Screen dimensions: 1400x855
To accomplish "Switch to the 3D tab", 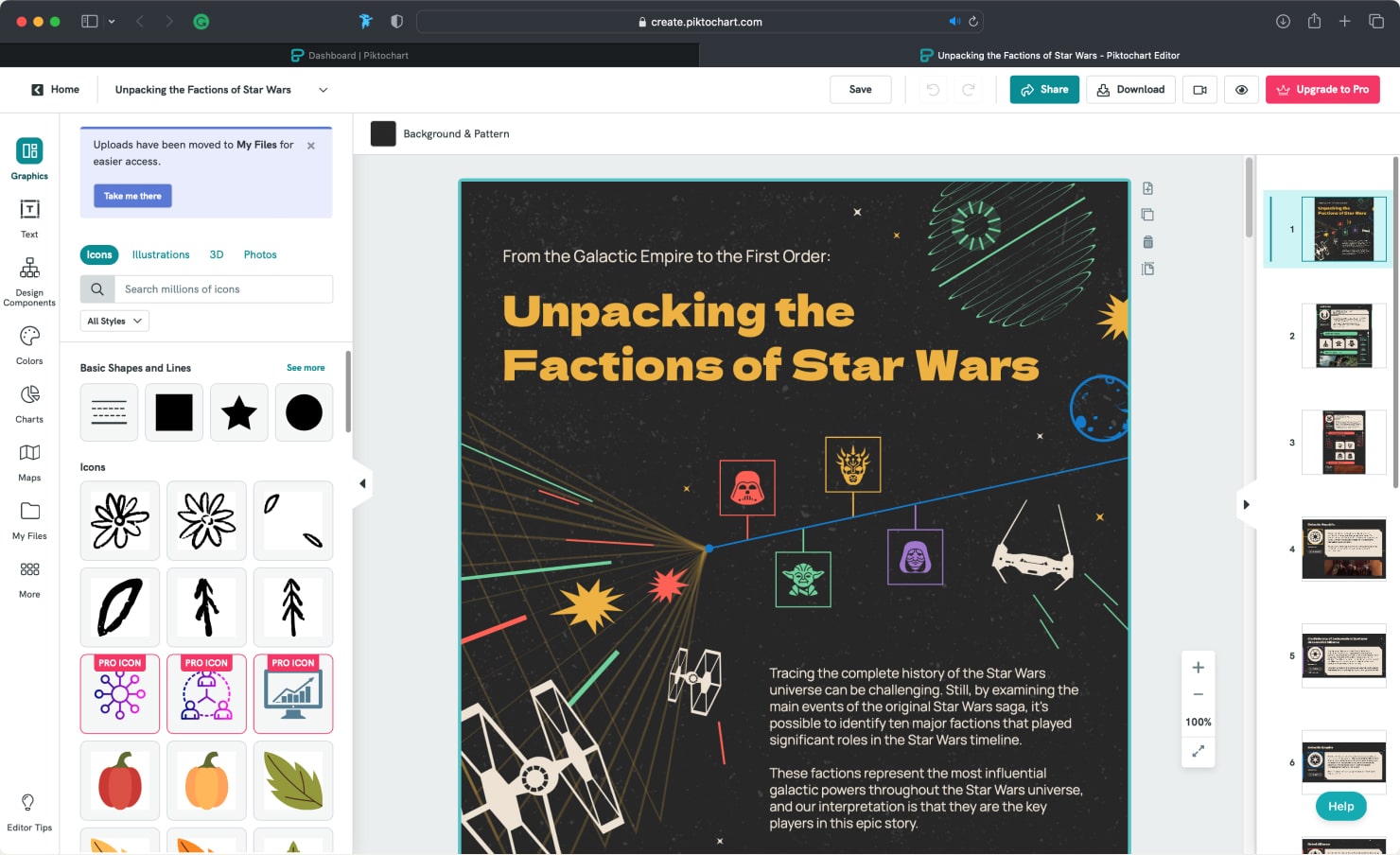I will point(217,254).
